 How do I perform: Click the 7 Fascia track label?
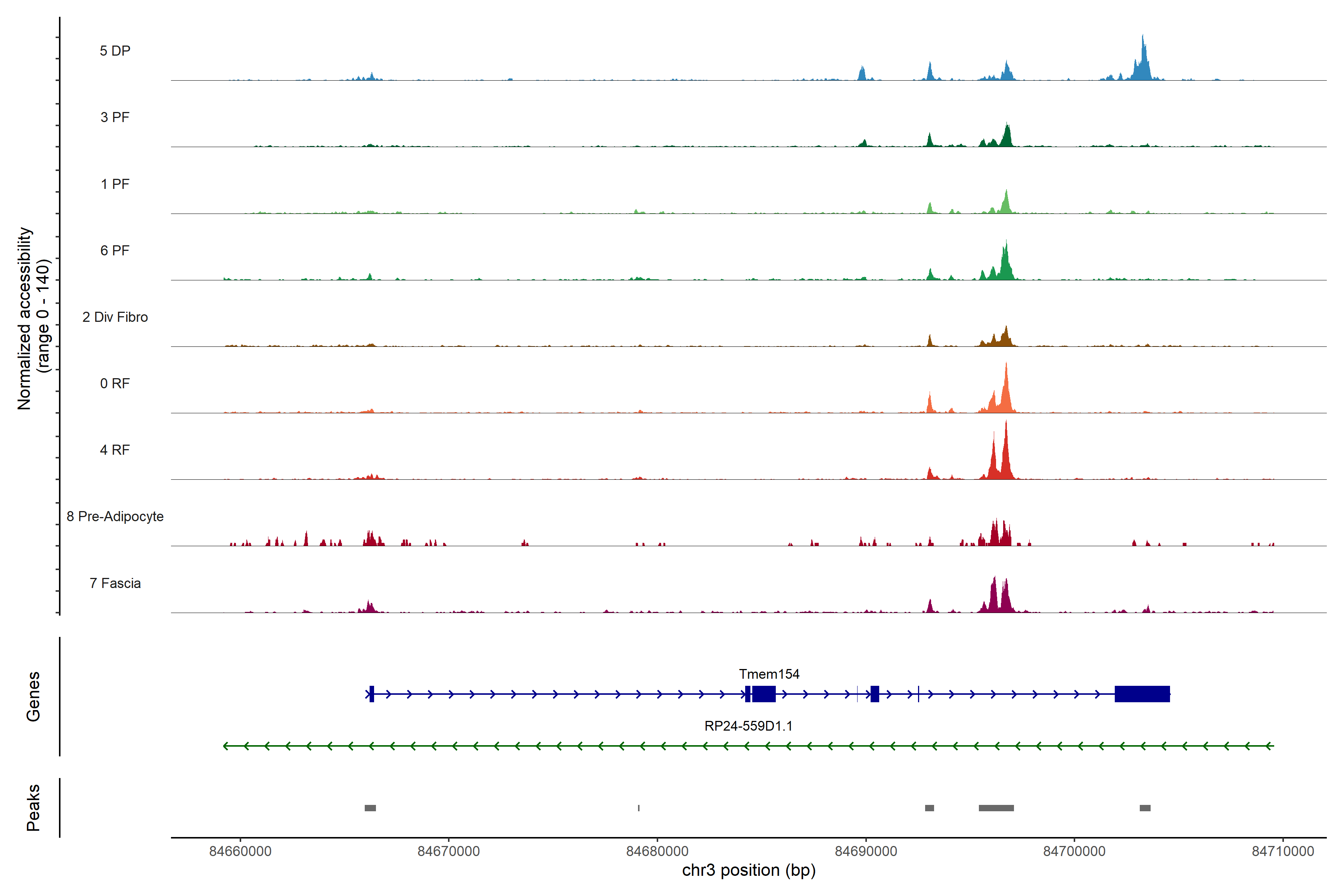115,583
